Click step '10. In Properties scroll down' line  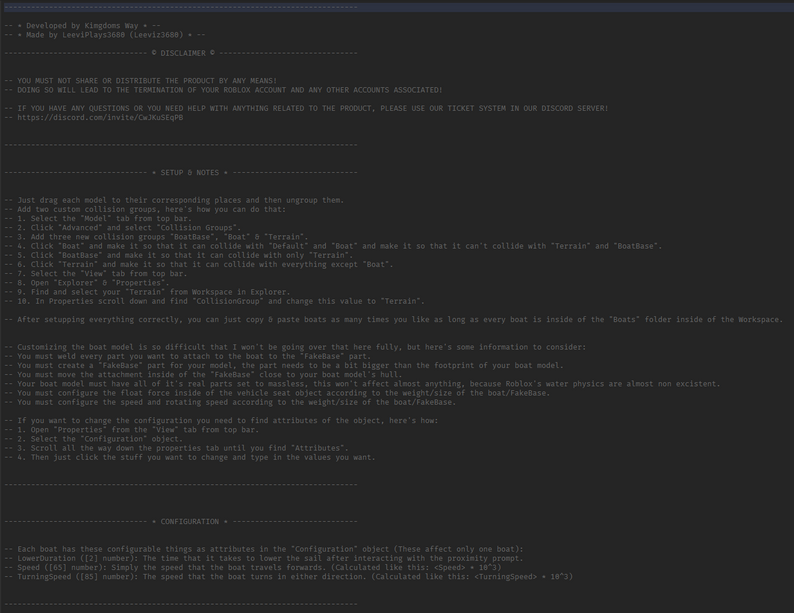(x=215, y=301)
